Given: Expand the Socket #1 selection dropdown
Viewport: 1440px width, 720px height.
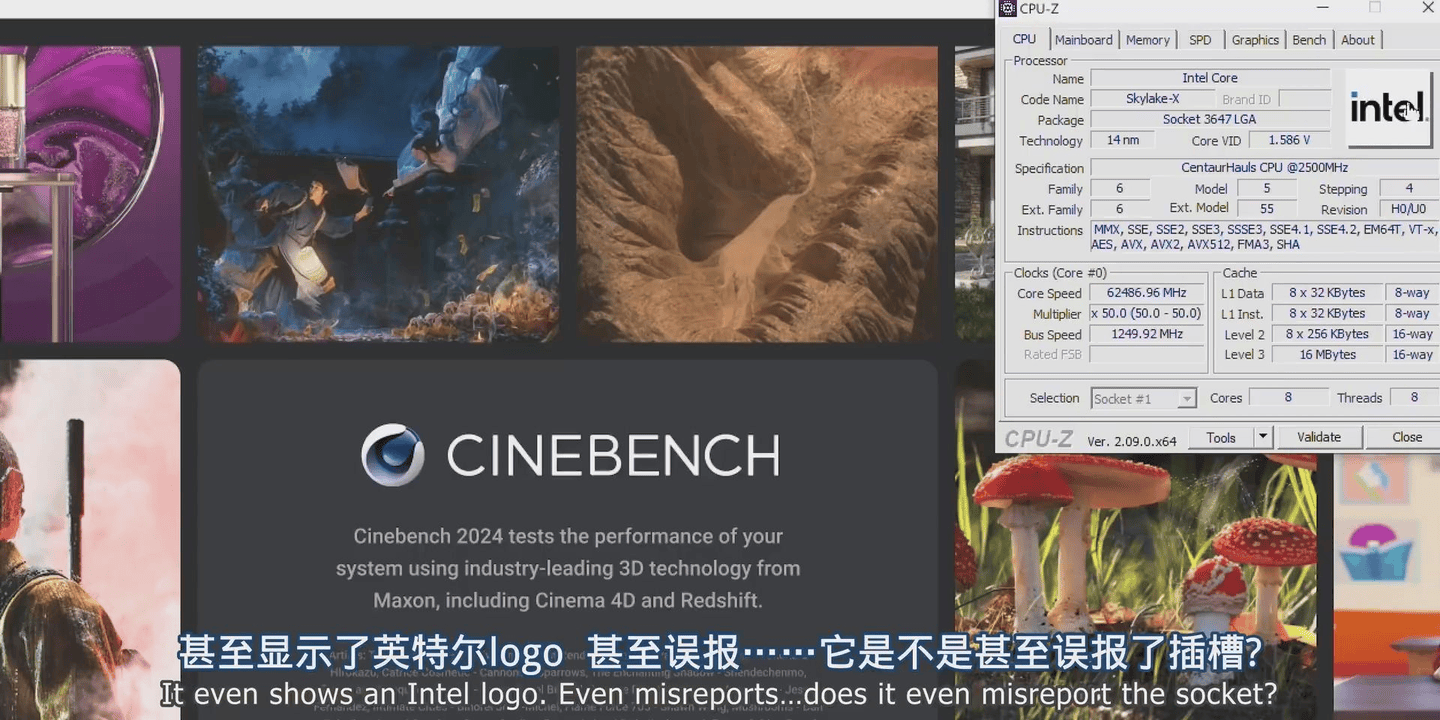Looking at the screenshot, I should tap(1186, 399).
